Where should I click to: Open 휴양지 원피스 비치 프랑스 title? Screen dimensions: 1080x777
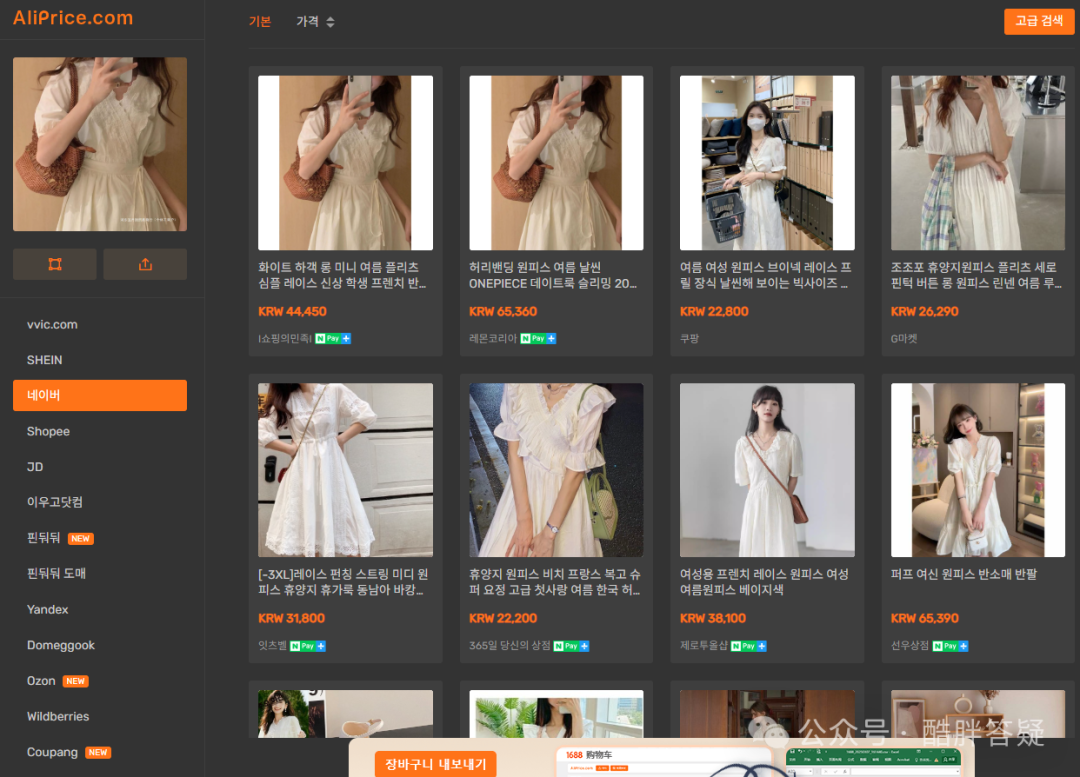point(554,582)
